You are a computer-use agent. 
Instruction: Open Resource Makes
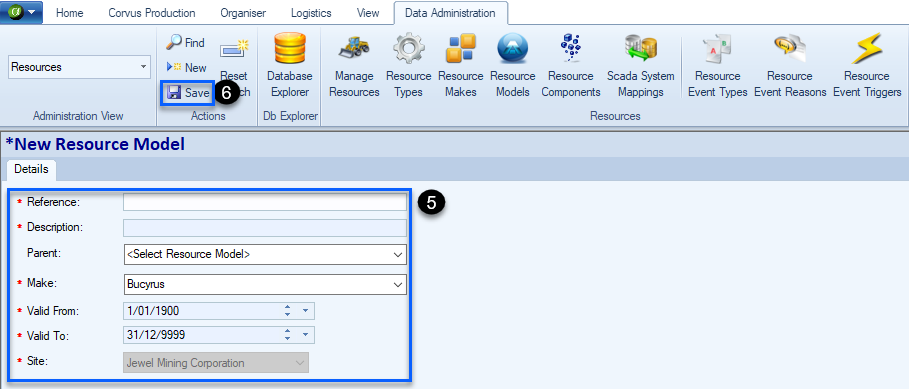point(460,66)
